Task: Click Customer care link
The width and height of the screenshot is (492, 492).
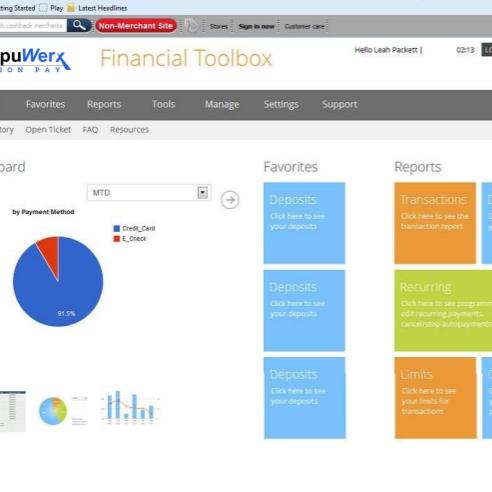Action: tap(304, 26)
